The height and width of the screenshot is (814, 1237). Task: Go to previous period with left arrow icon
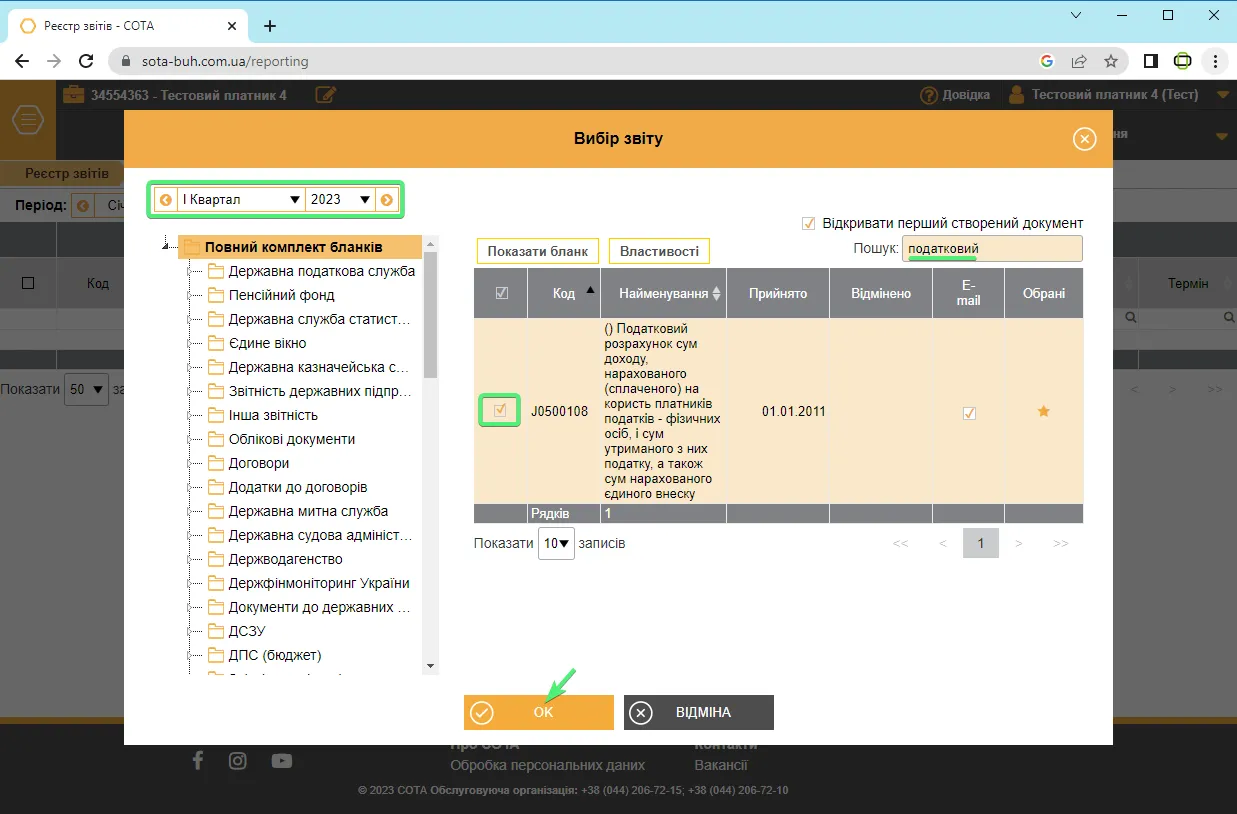coord(166,200)
